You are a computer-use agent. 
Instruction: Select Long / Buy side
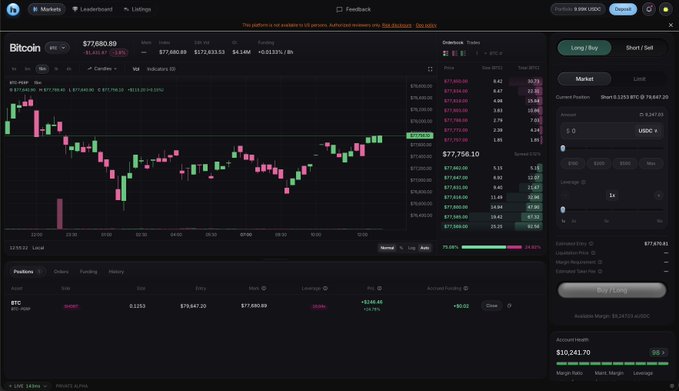pos(584,48)
